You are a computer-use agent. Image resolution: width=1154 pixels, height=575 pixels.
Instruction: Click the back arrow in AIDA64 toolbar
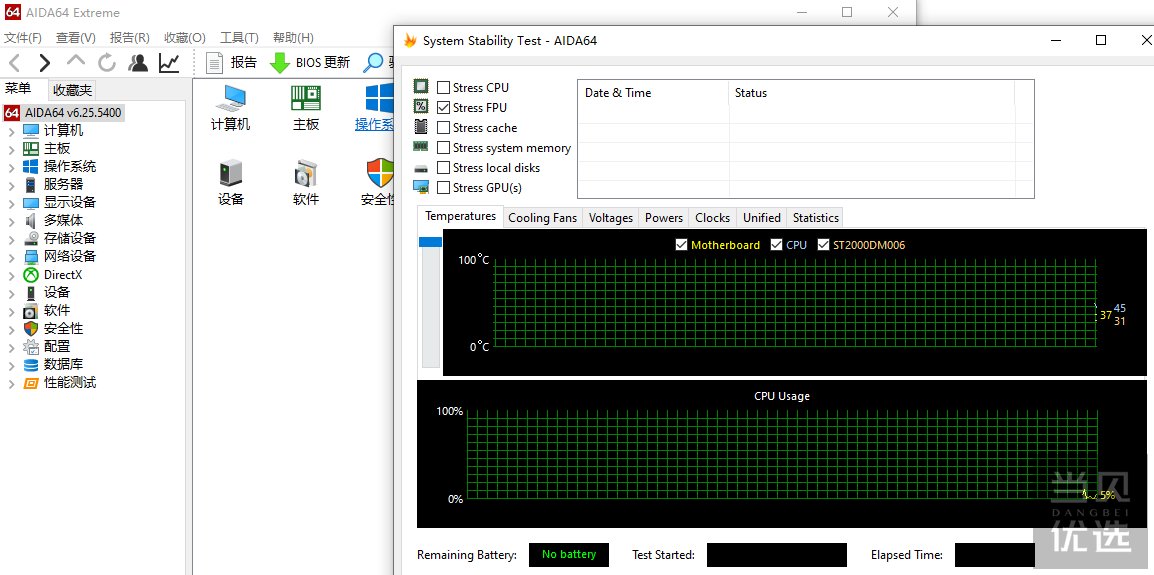[15, 63]
